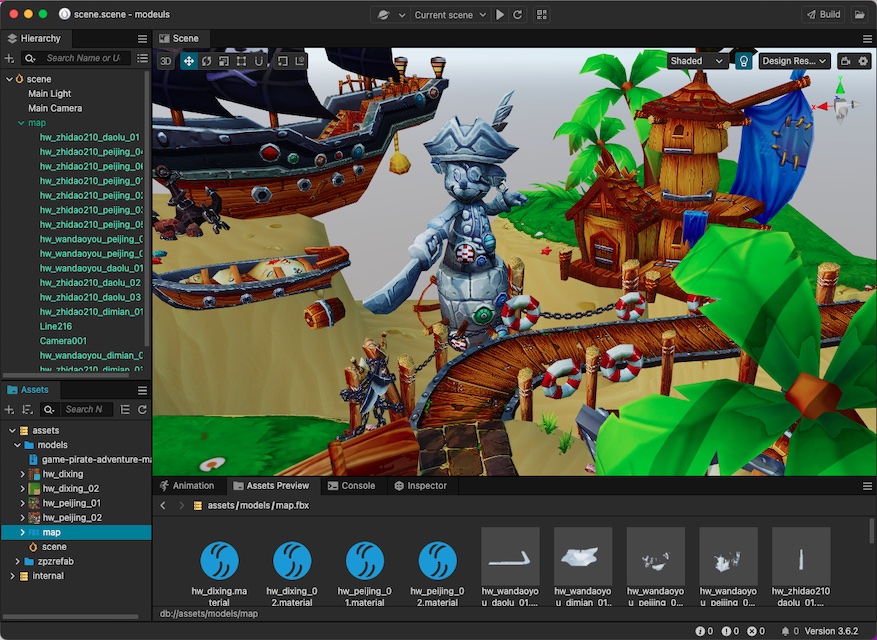Open the Shaded render mode dropdown

click(x=697, y=61)
